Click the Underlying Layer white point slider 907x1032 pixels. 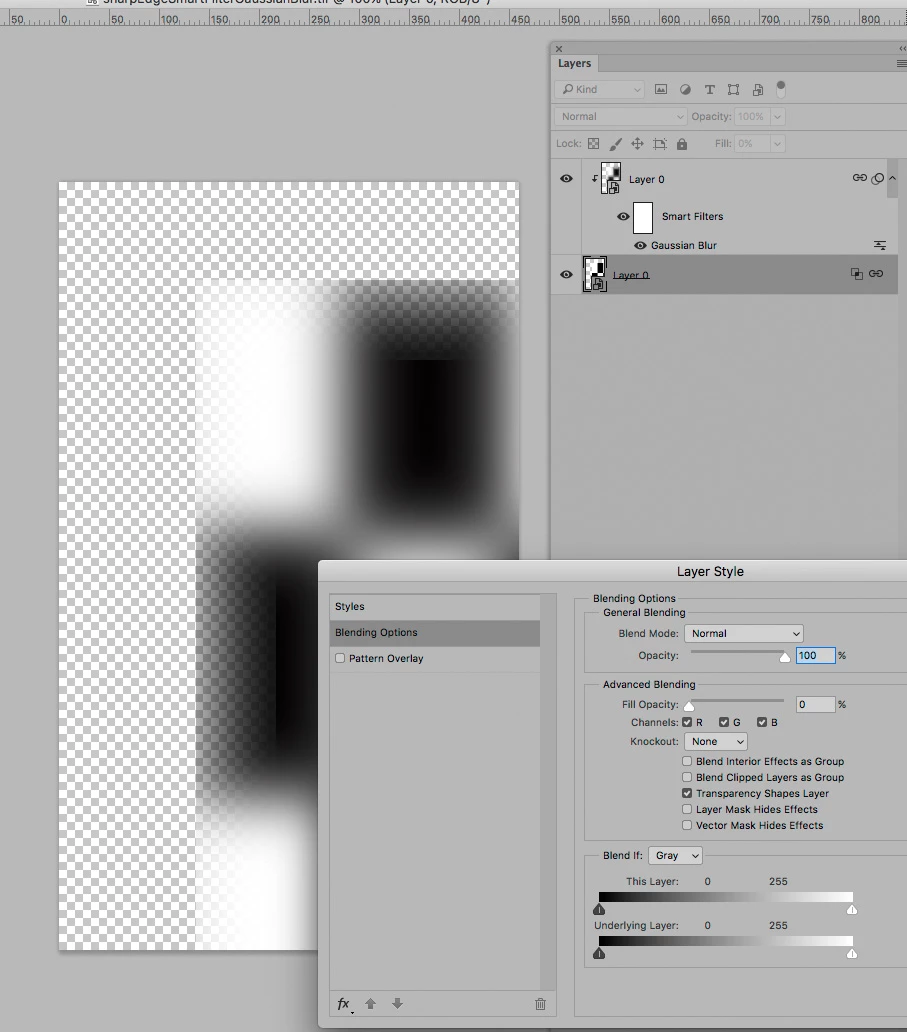click(x=852, y=954)
